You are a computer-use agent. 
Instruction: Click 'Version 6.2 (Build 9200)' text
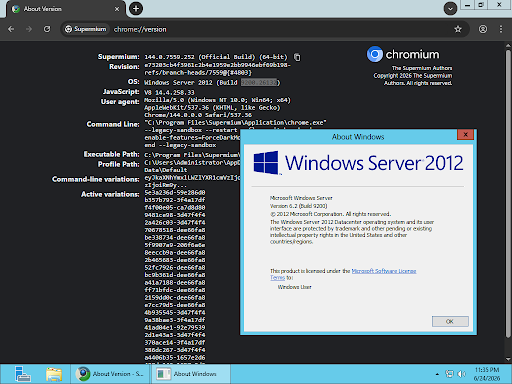pyautogui.click(x=299, y=206)
